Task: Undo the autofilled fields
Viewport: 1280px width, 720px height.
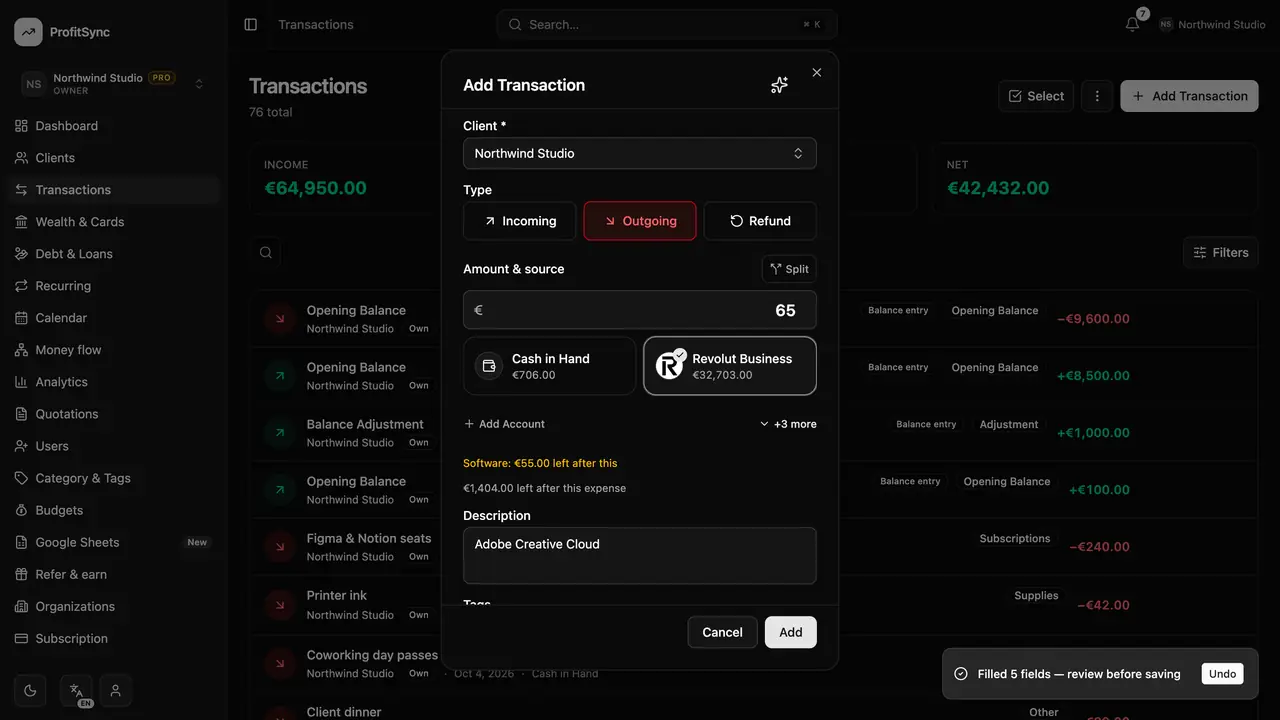Action: point(1222,674)
